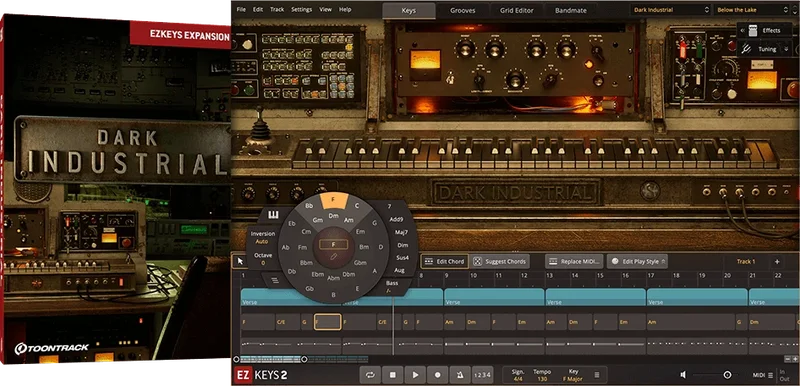Click the loop range start handle
Screen dimensions: 800x386
pos(236,359)
